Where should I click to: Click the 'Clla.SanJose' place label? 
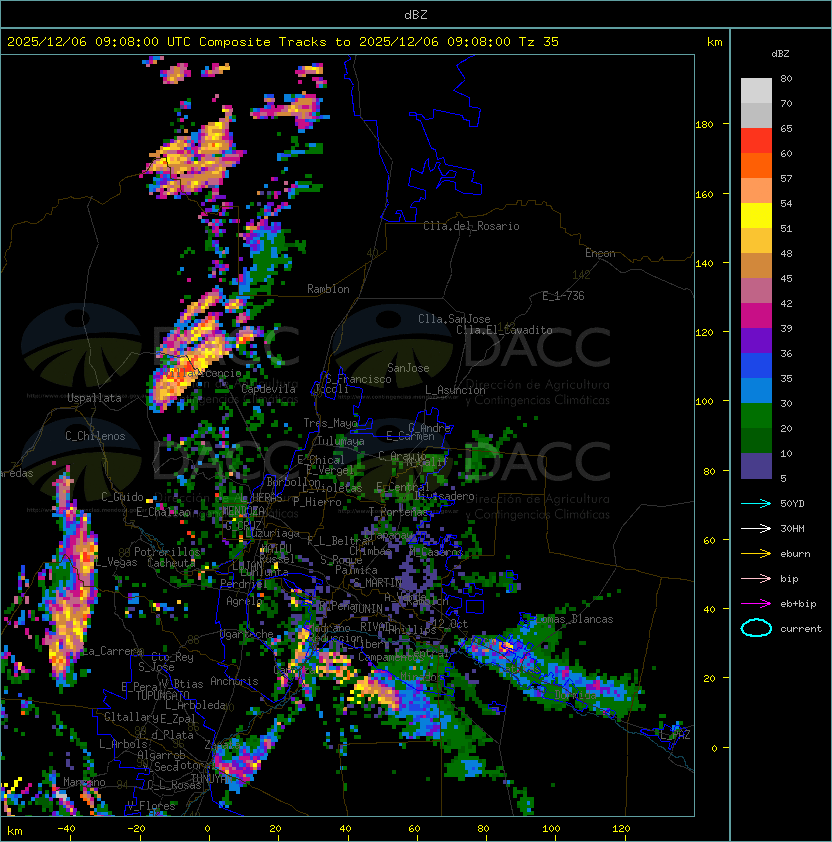coord(454,319)
